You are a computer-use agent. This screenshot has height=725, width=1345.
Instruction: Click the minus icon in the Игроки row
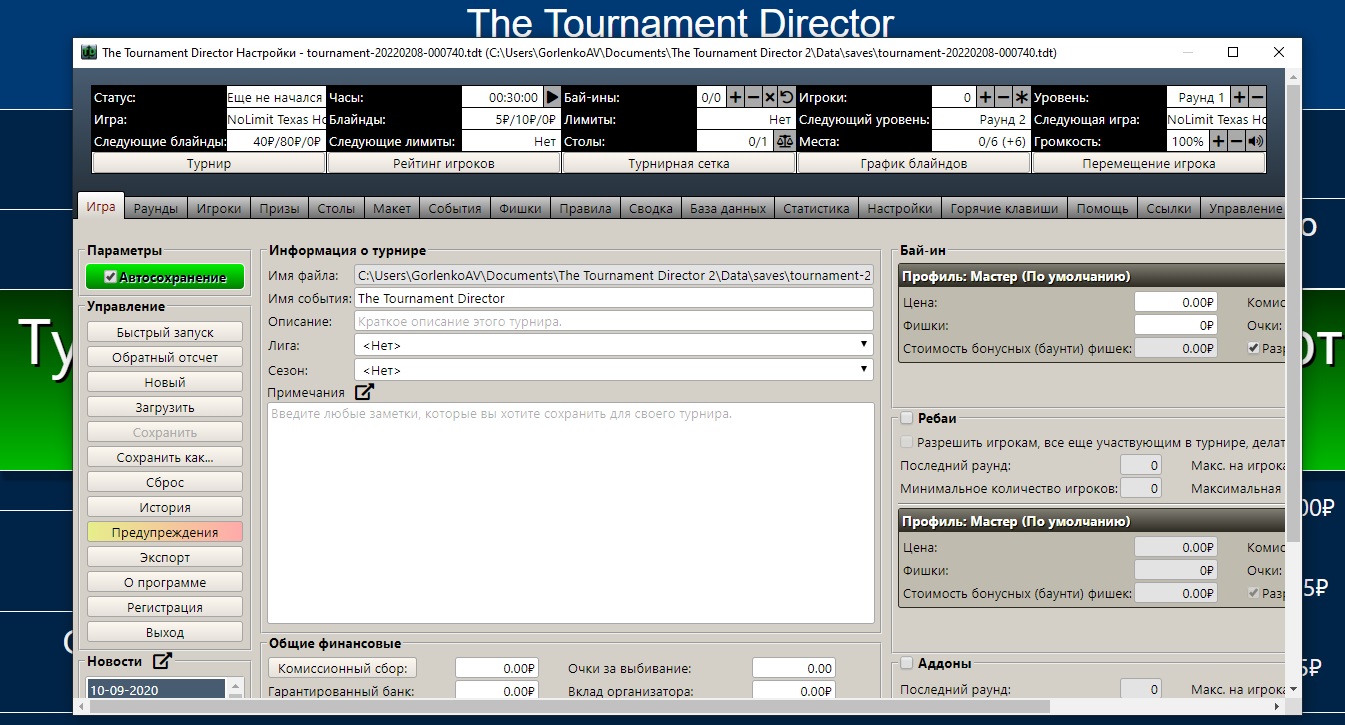point(1003,98)
